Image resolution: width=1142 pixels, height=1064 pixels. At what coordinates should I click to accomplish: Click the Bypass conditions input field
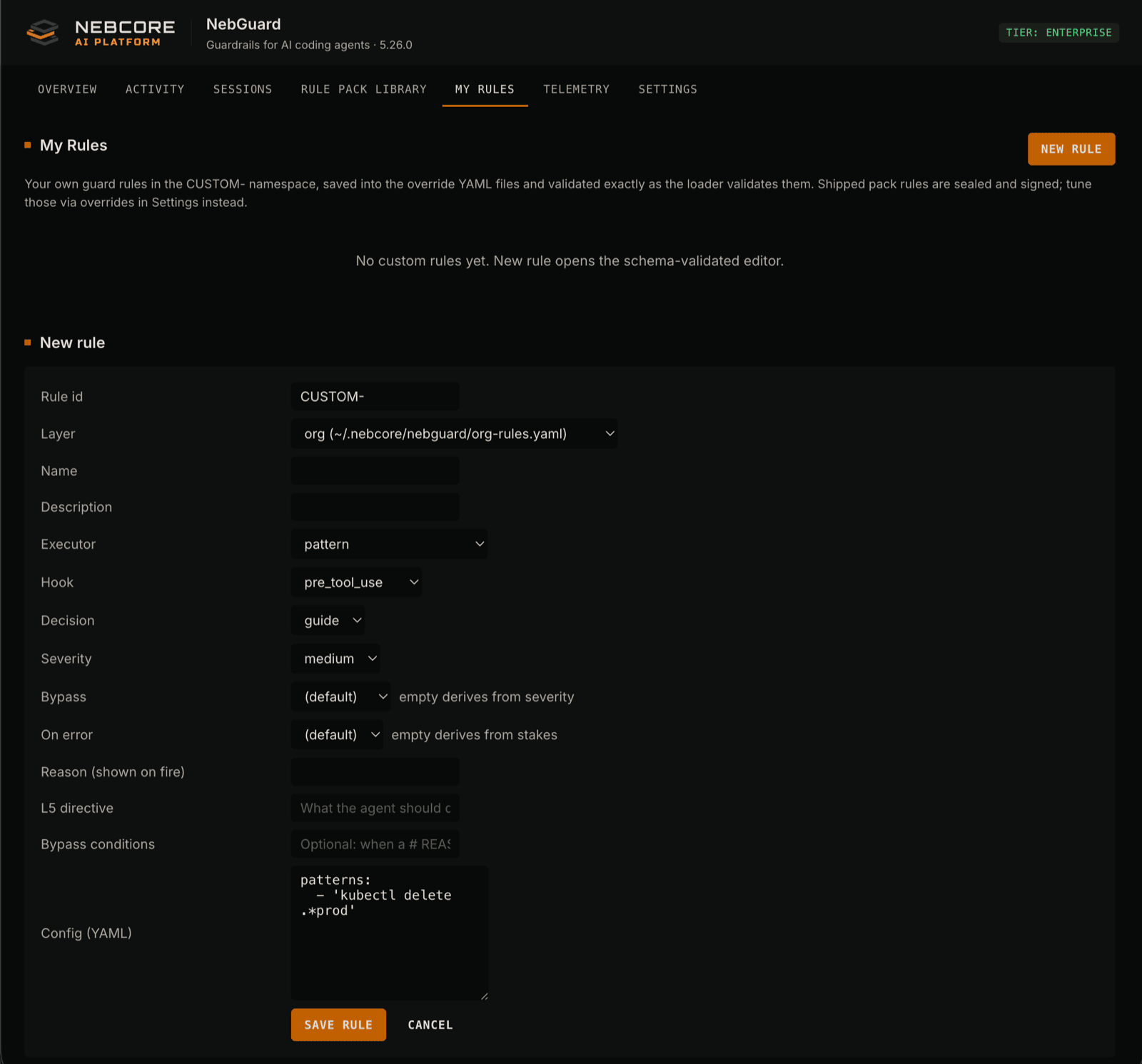point(375,845)
